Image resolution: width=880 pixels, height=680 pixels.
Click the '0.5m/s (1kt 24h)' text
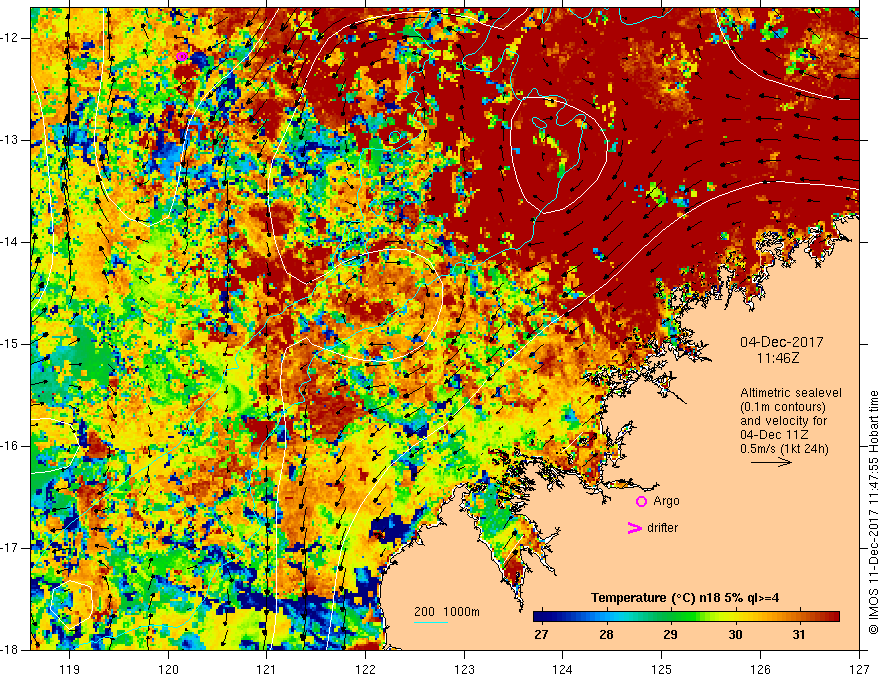784,449
